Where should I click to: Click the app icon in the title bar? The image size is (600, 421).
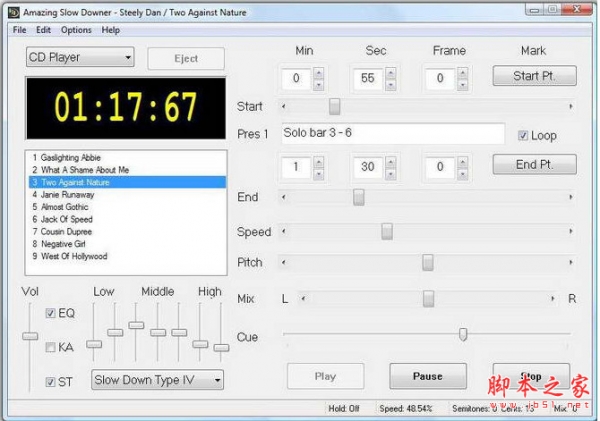pos(14,13)
